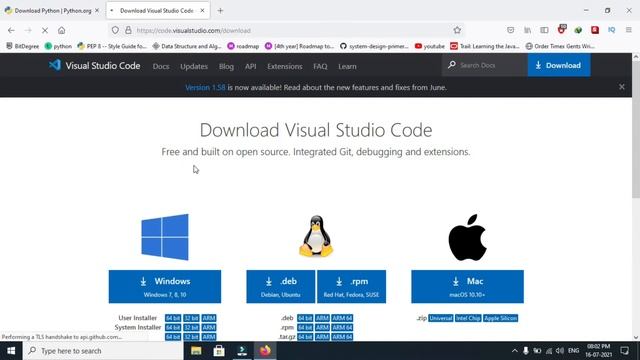This screenshot has width=640, height=360.
Task: Open the Firefox library icon
Action: [x=528, y=30]
